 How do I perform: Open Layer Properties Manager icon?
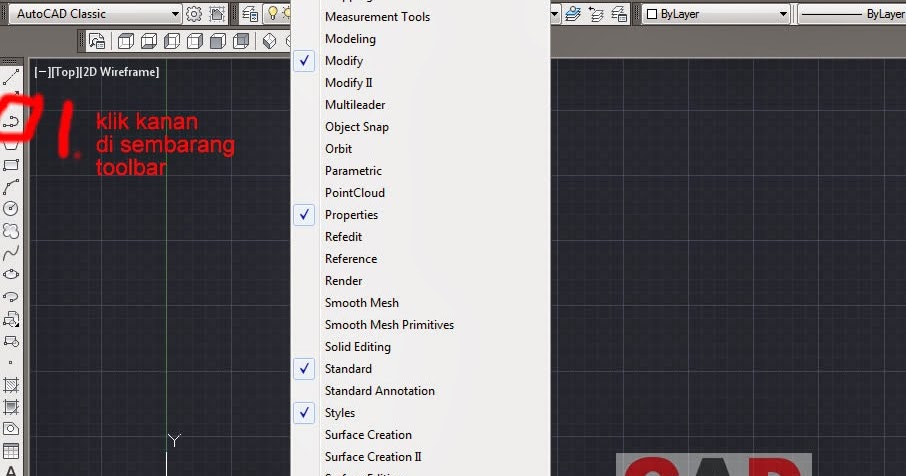pos(250,14)
